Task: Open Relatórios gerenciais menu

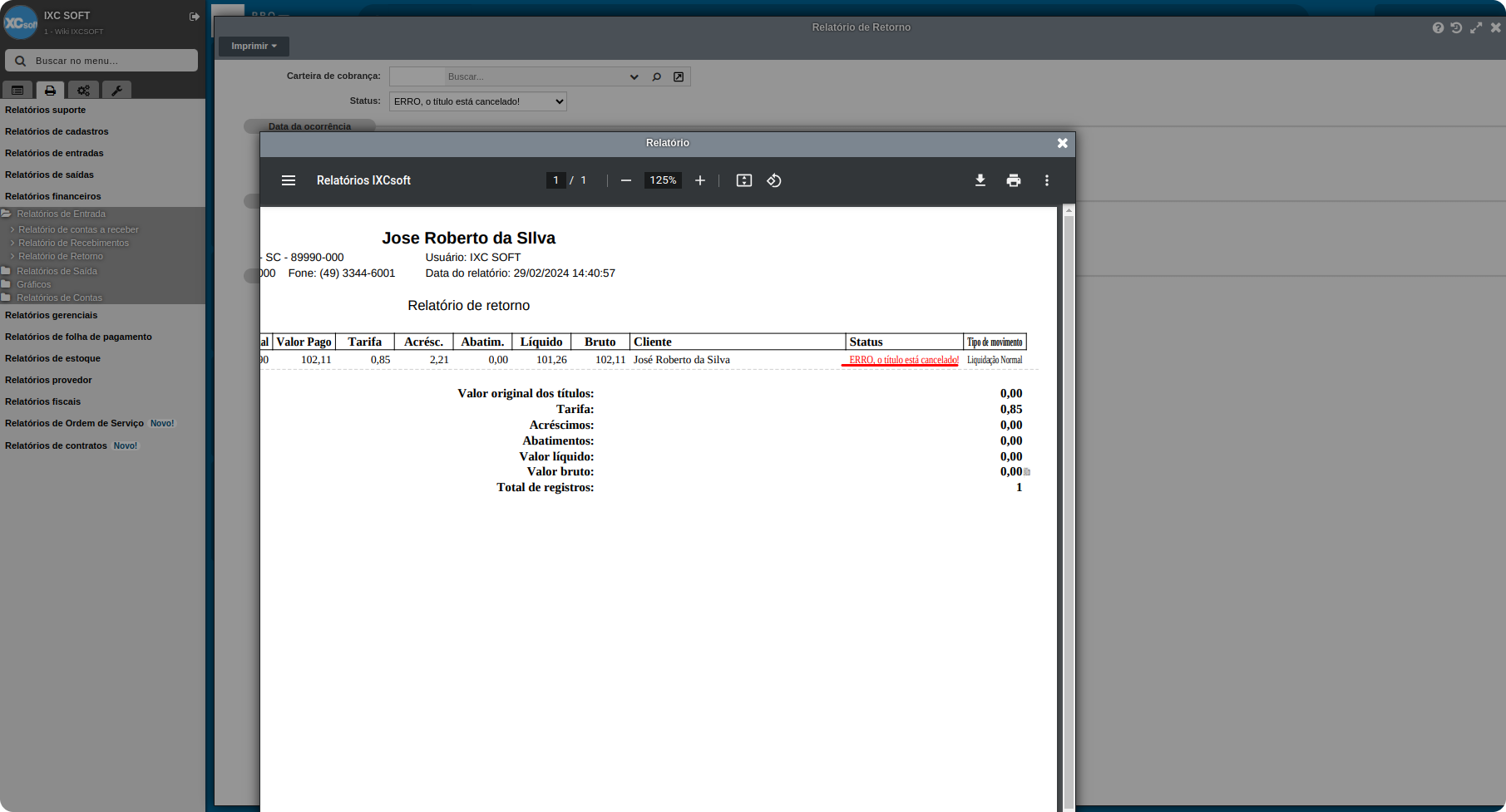Action: 51,315
